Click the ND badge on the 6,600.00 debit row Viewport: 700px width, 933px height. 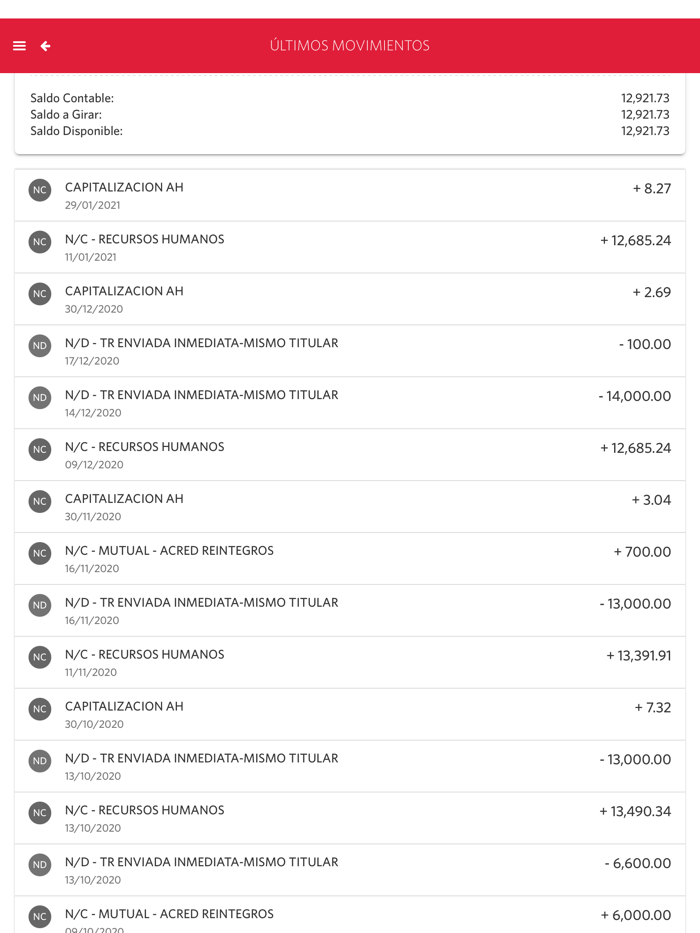pos(39,865)
